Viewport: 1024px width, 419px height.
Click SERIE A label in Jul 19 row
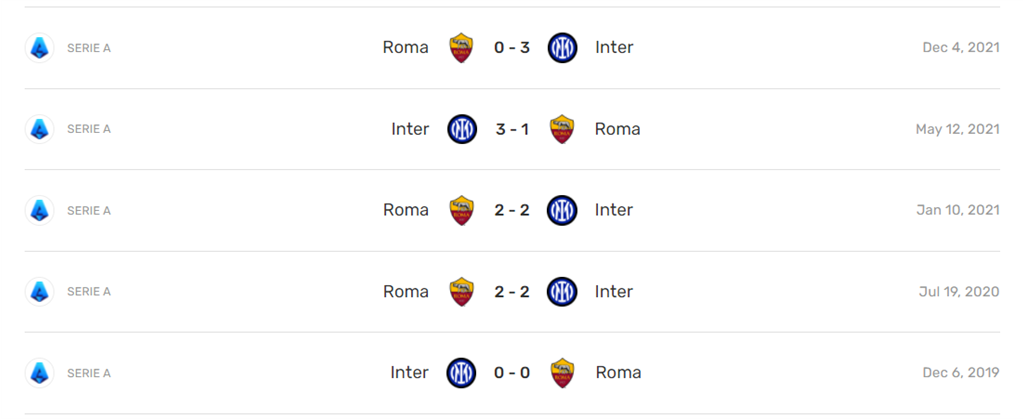[89, 291]
